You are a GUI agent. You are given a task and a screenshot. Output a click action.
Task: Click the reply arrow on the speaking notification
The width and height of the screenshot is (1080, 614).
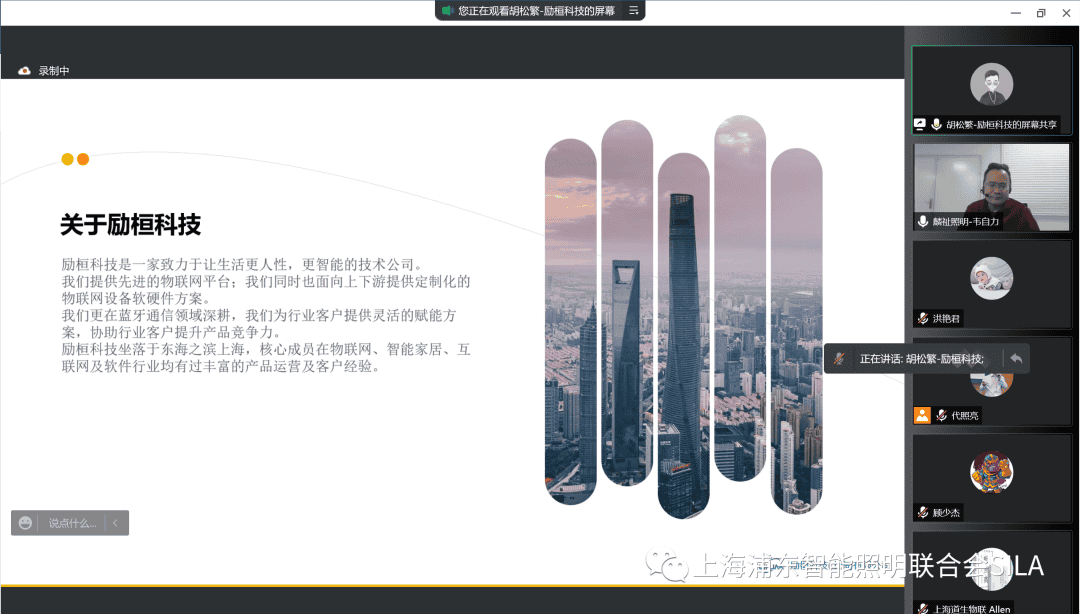point(1016,358)
